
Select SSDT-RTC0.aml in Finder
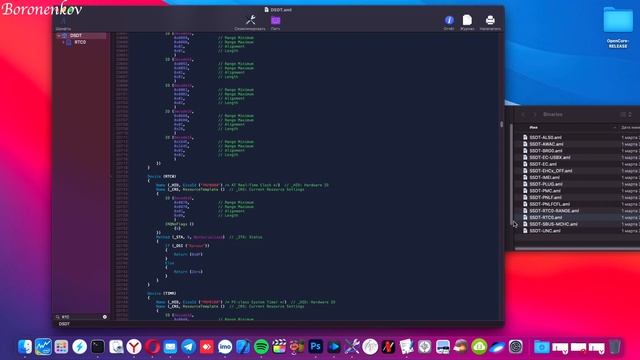(x=546, y=218)
